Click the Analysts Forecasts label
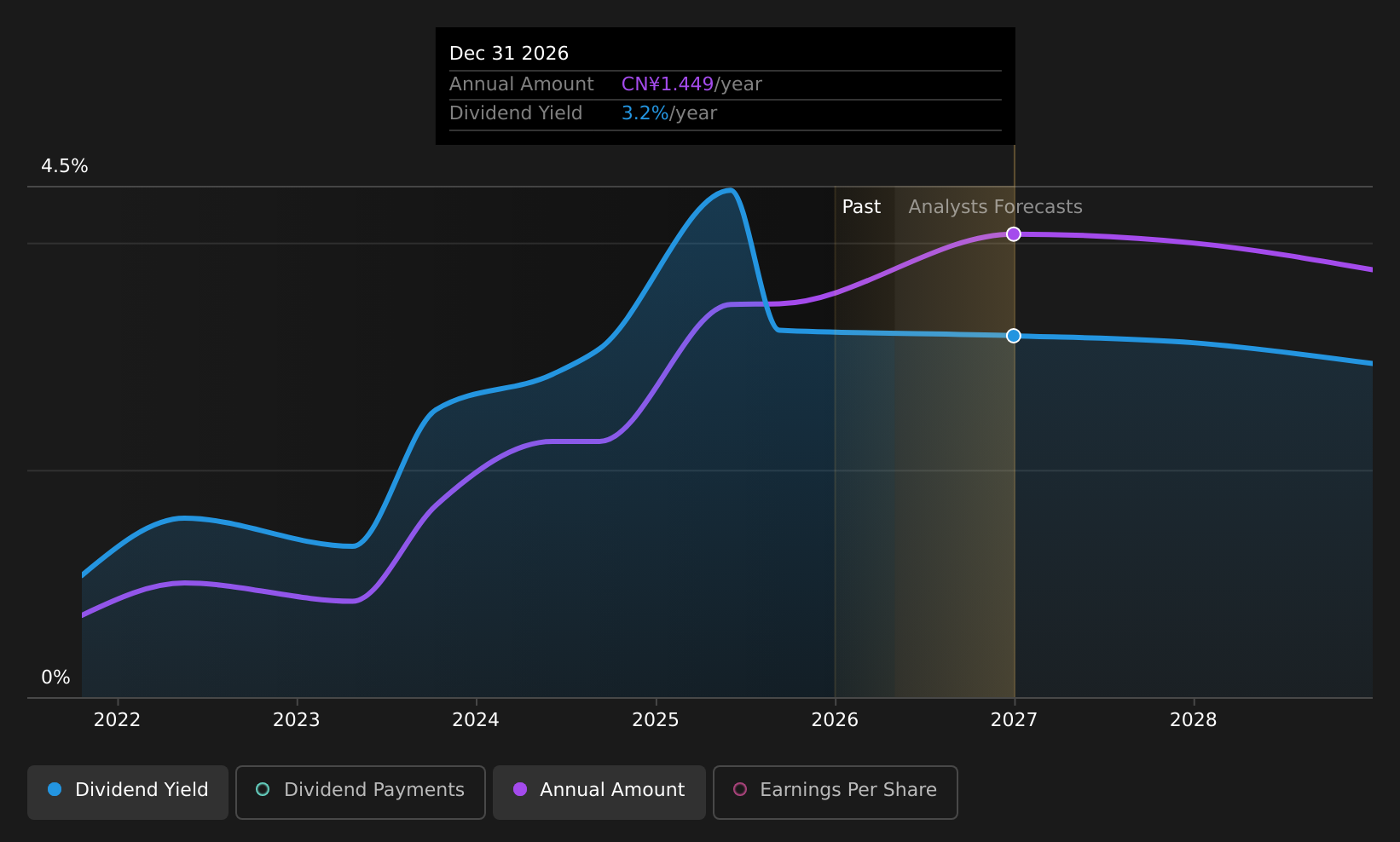Image resolution: width=1400 pixels, height=842 pixels. pos(995,207)
